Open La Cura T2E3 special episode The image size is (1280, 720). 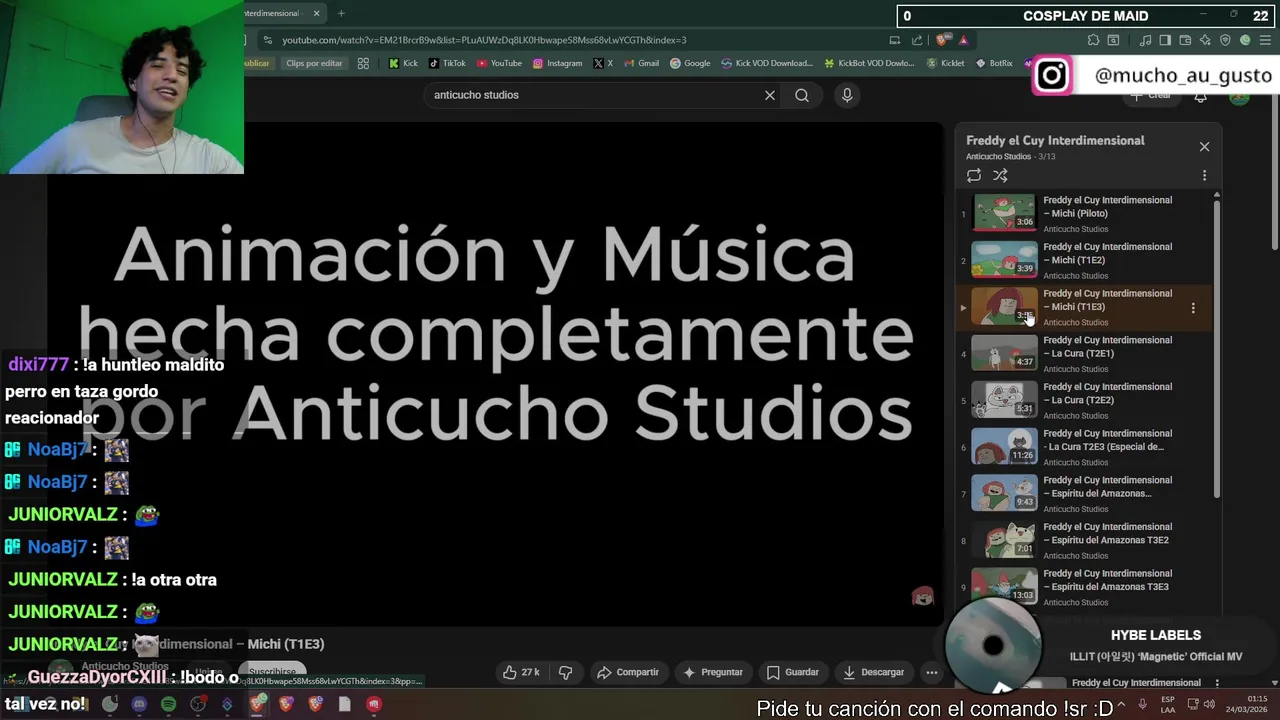tap(1085, 447)
